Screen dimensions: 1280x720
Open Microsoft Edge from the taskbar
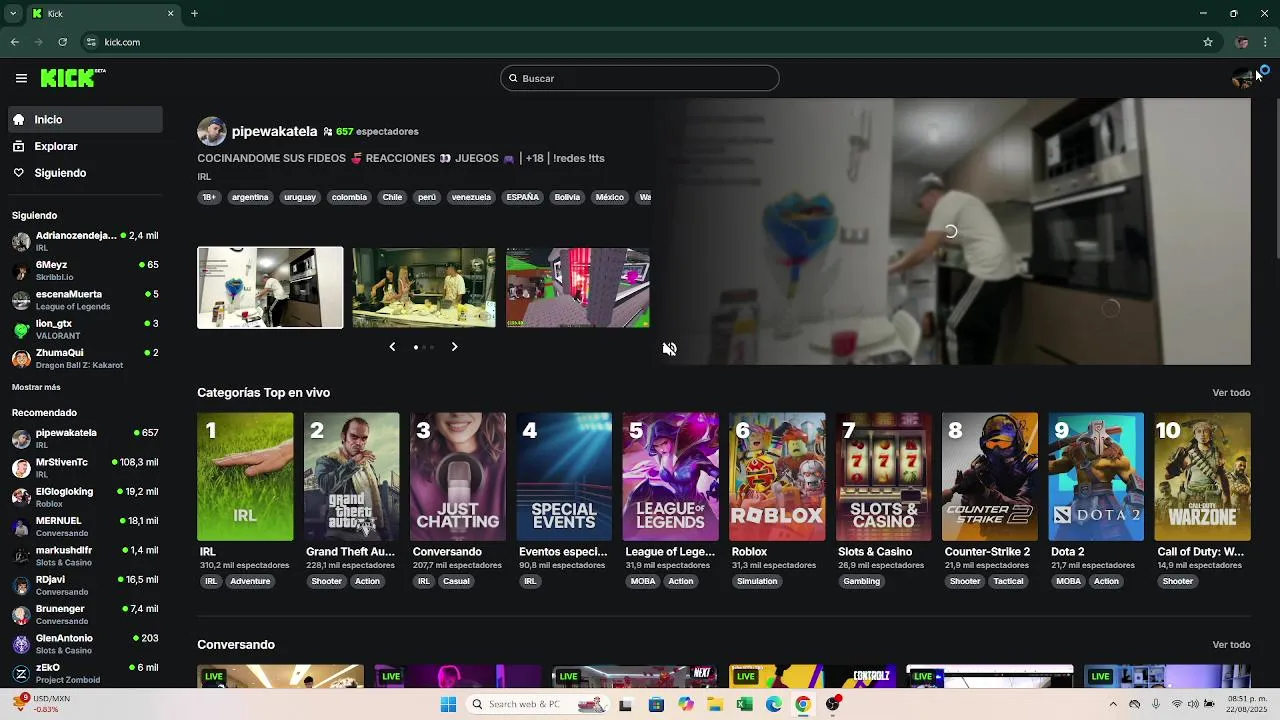[773, 704]
